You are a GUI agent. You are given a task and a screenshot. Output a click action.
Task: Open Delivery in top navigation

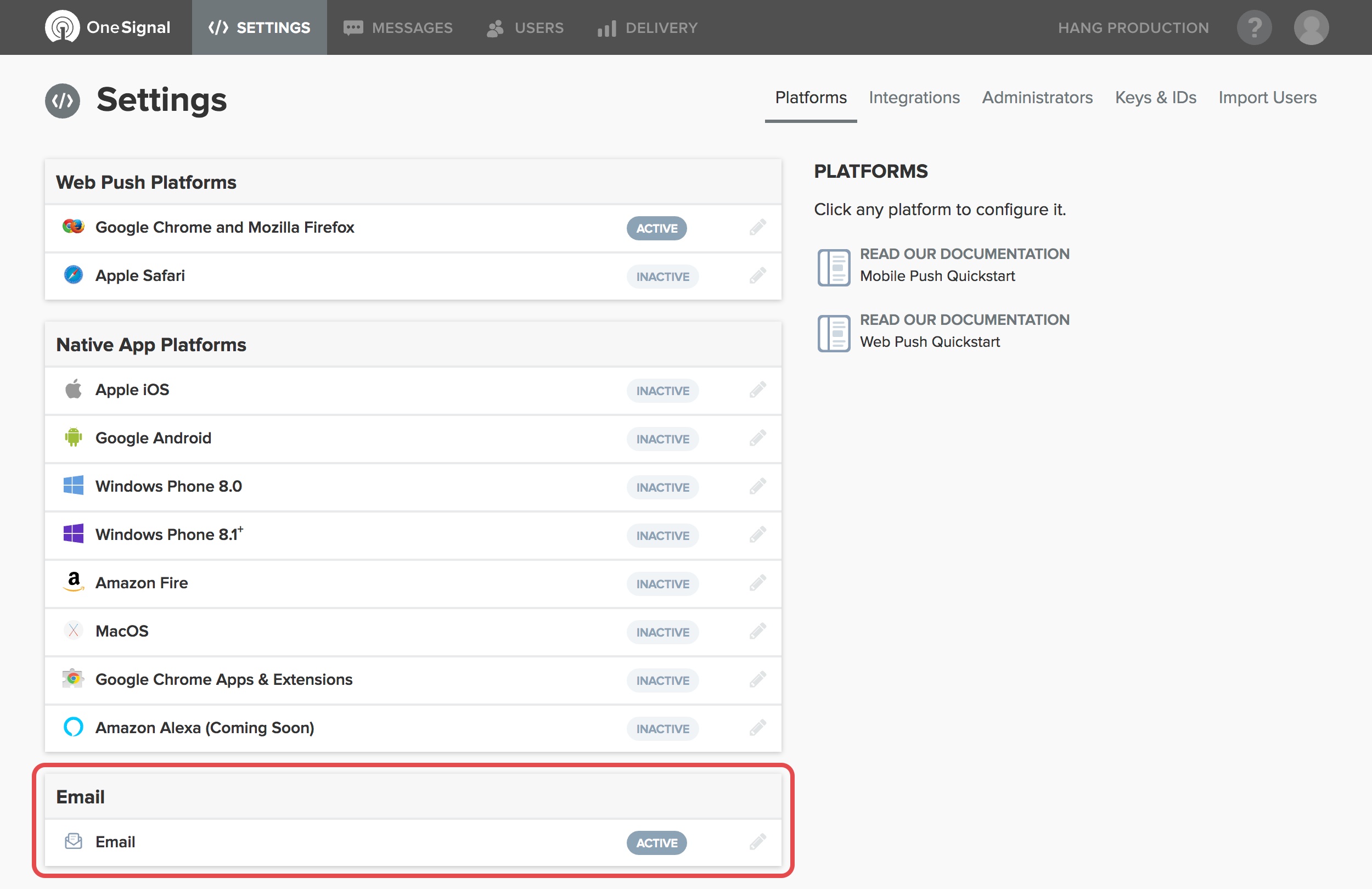[x=648, y=27]
